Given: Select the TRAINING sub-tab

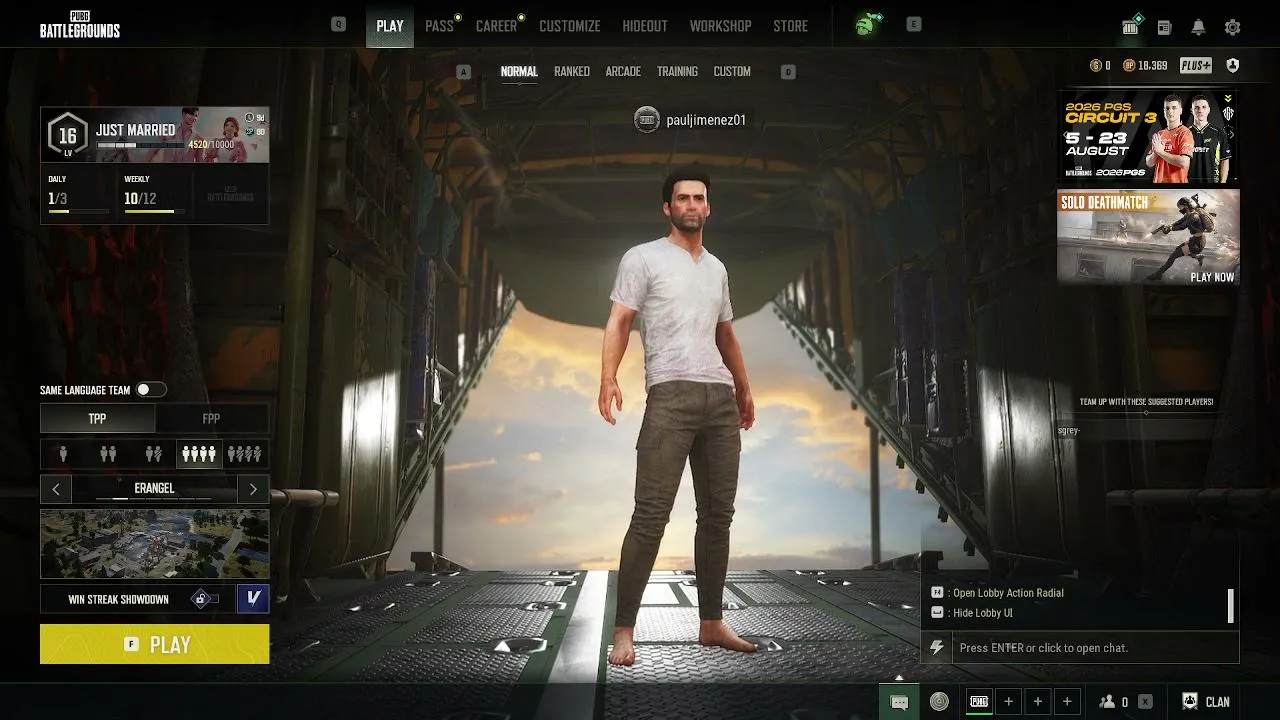Looking at the screenshot, I should tap(677, 72).
